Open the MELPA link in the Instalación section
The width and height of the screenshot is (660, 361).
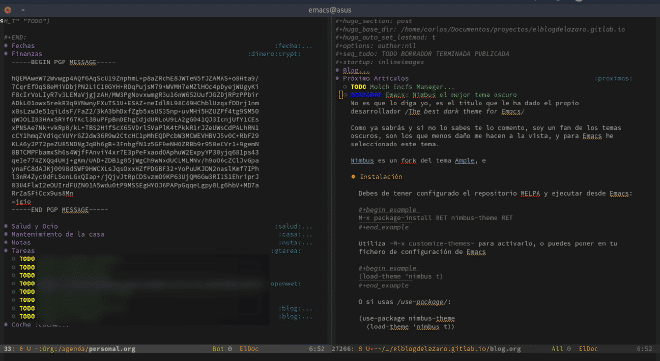[x=530, y=194]
